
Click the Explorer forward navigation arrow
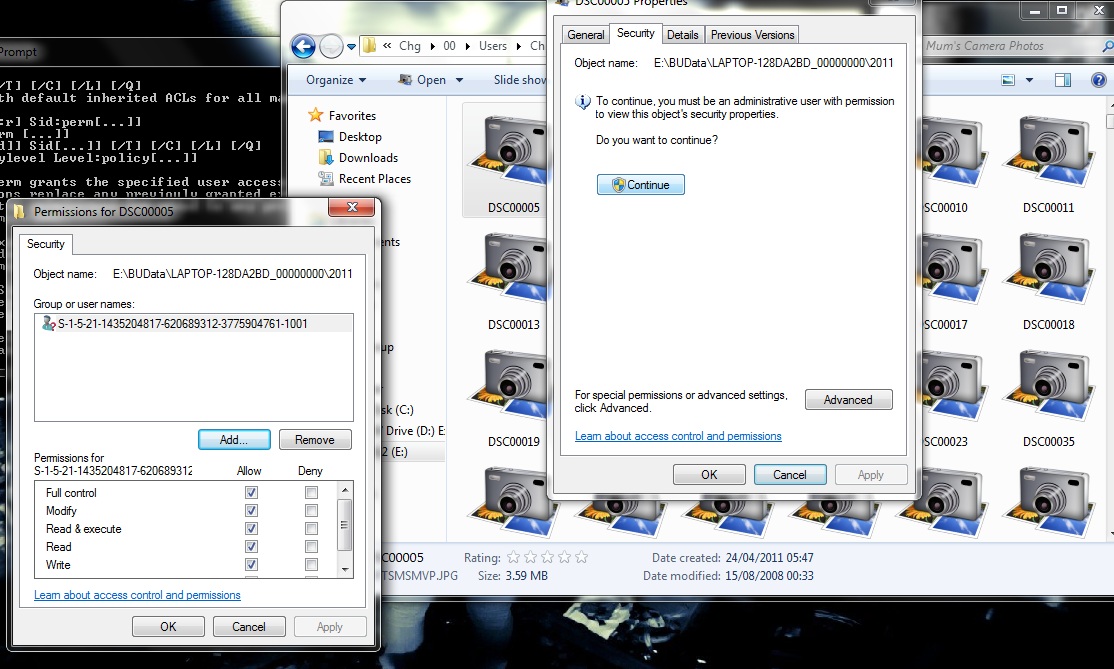coord(331,47)
